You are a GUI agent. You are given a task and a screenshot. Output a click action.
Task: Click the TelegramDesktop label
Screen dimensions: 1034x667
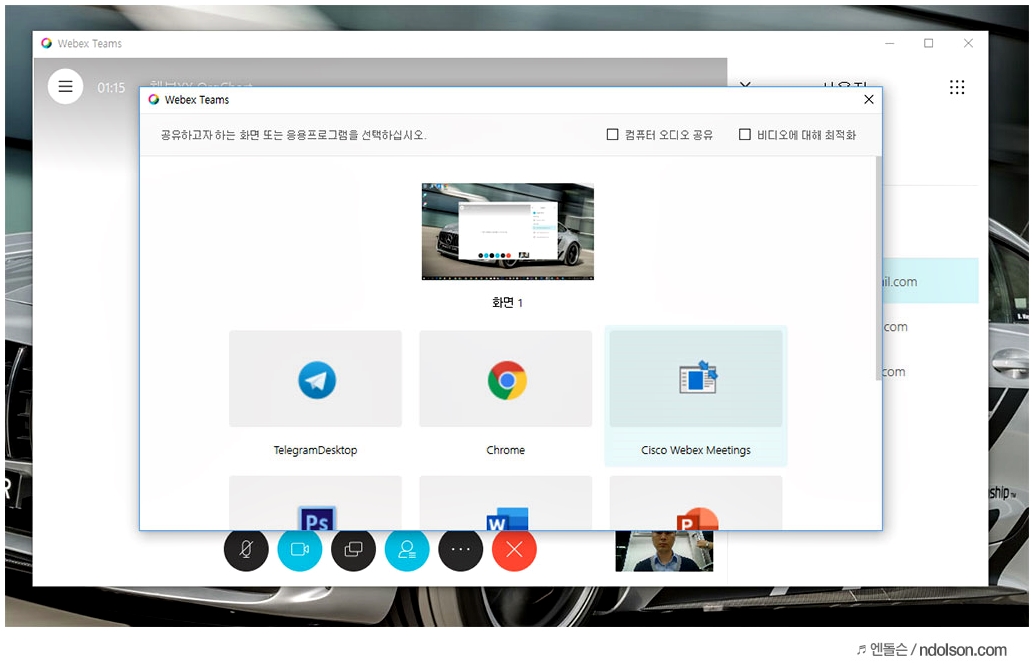(x=315, y=450)
